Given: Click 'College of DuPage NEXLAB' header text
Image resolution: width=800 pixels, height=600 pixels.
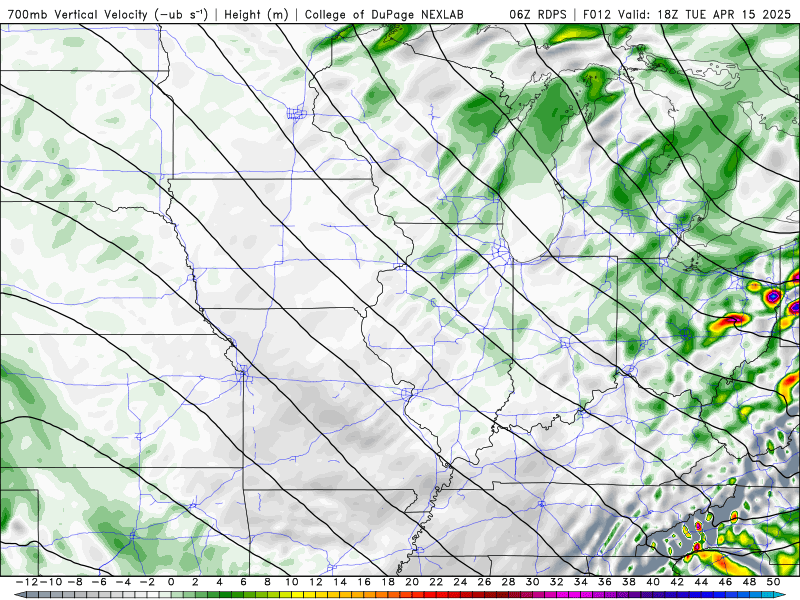Looking at the screenshot, I should (x=384, y=14).
